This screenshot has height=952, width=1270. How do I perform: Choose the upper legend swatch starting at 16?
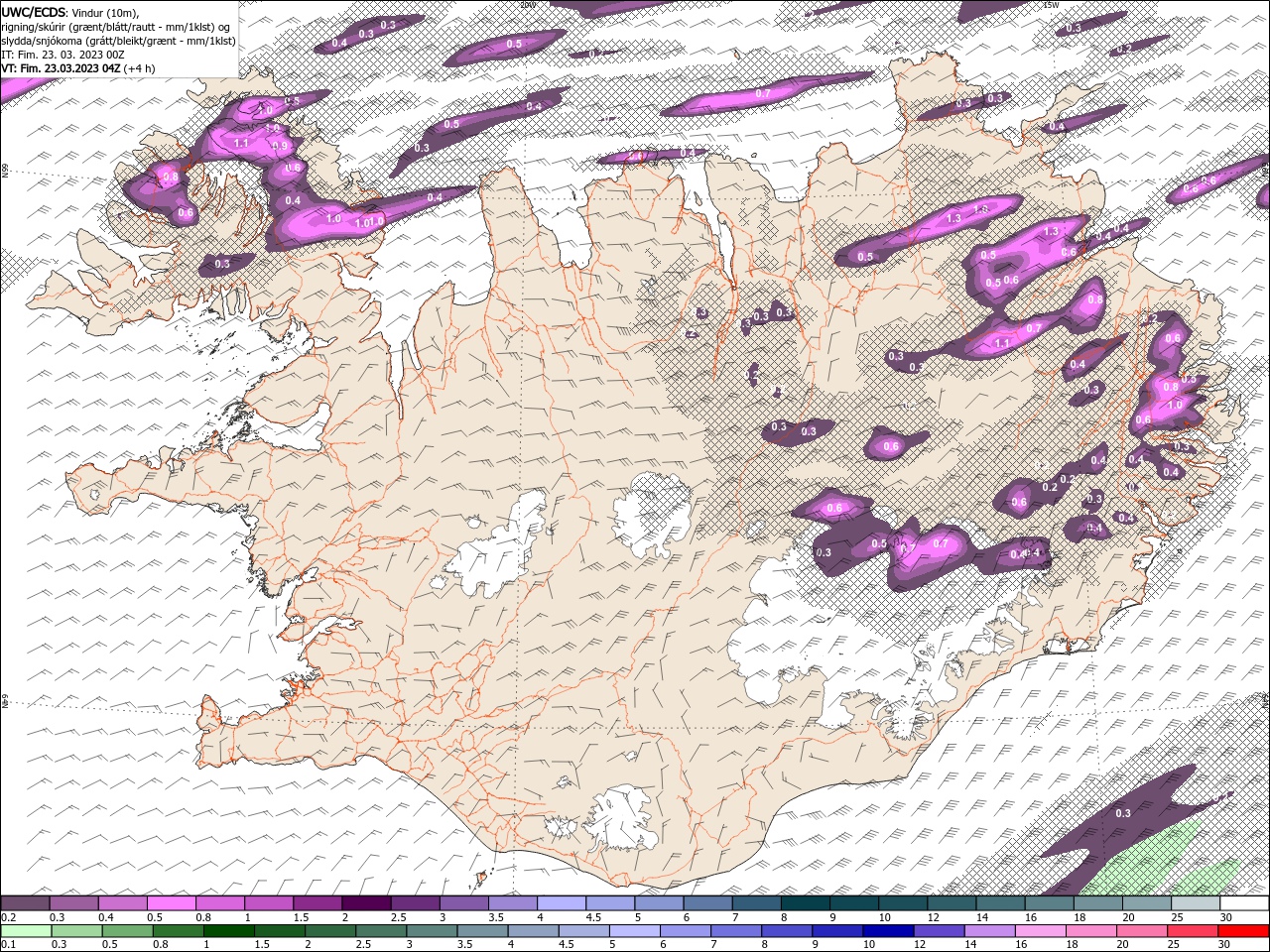[x=1050, y=903]
